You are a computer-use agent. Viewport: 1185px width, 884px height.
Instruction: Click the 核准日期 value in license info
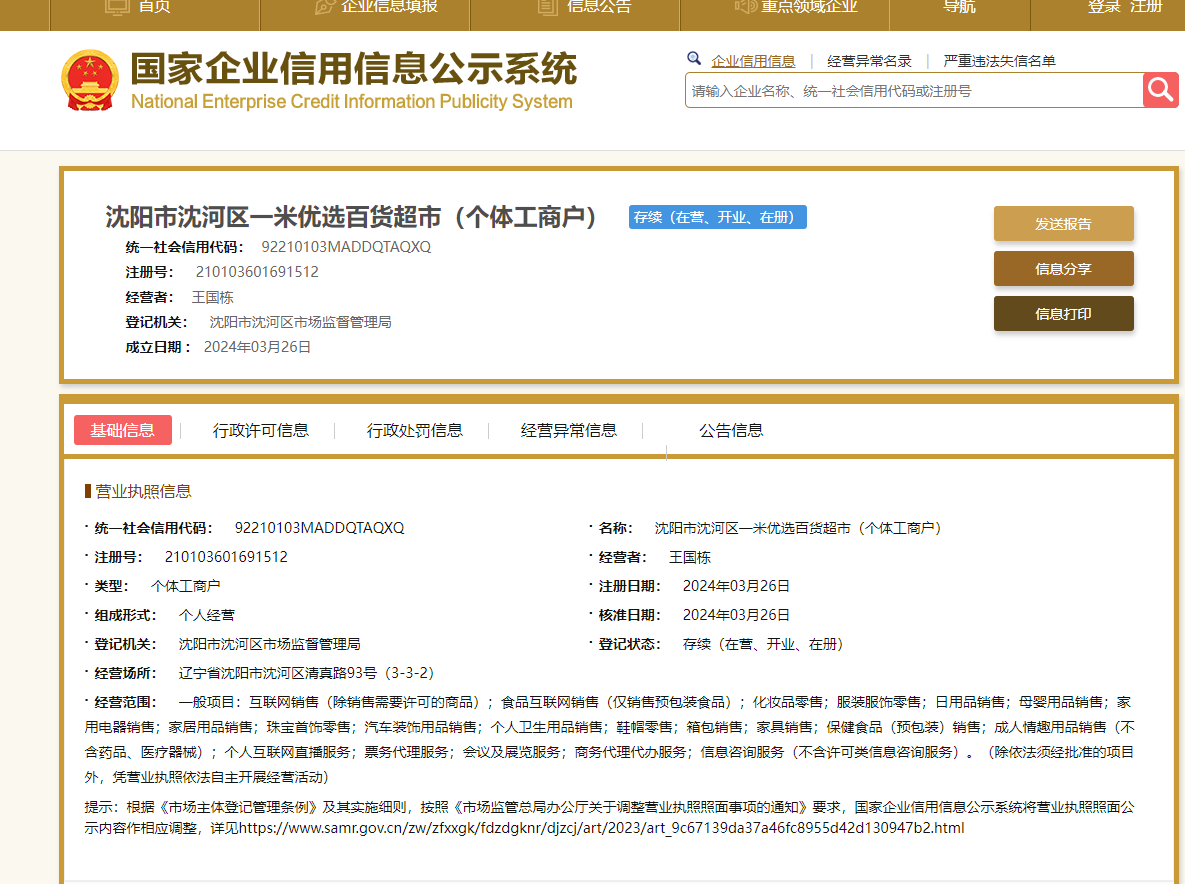click(736, 615)
